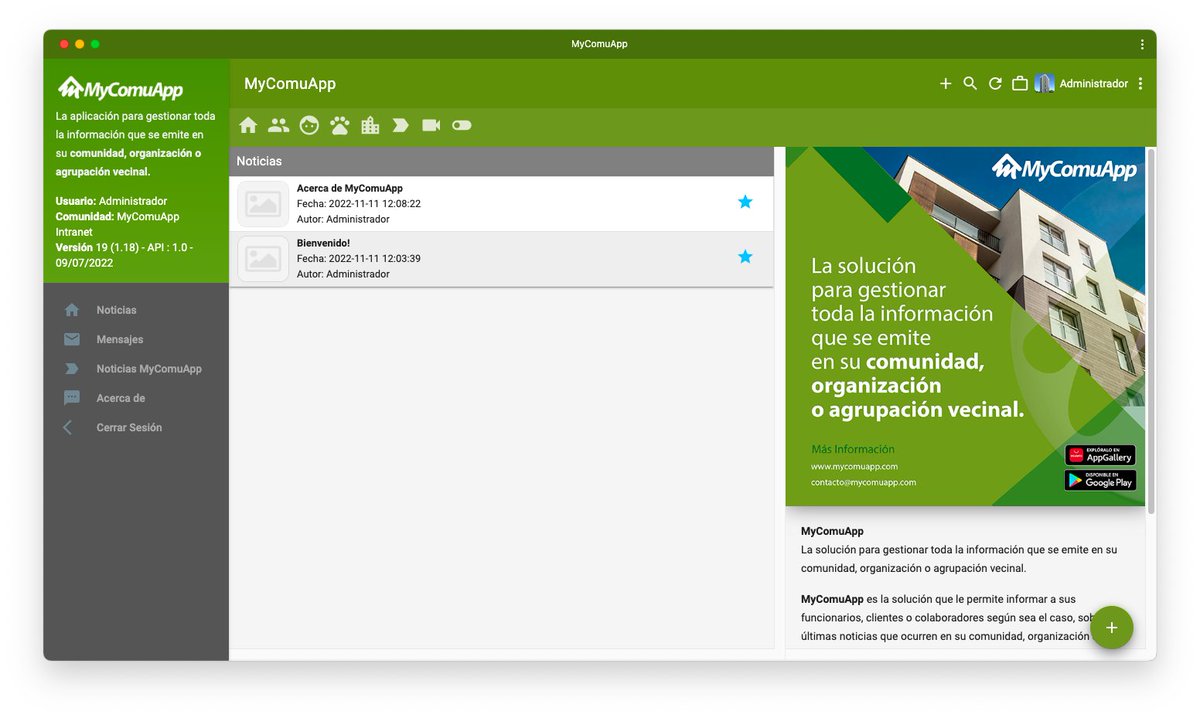Click the Noticias MyComuApp tag icon
The height and width of the screenshot is (718, 1200).
coord(71,369)
